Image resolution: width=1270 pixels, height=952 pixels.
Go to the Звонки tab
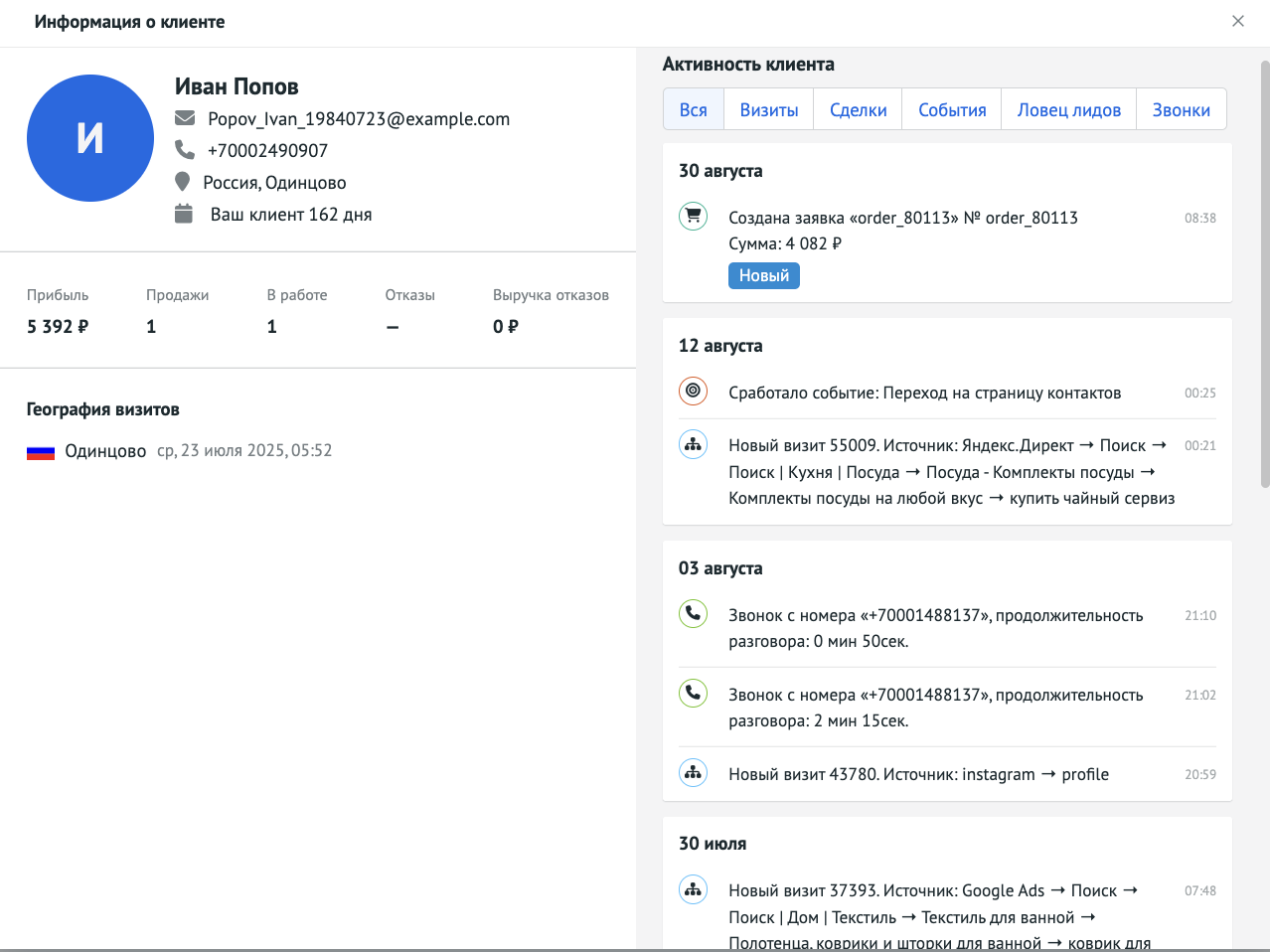click(1181, 109)
